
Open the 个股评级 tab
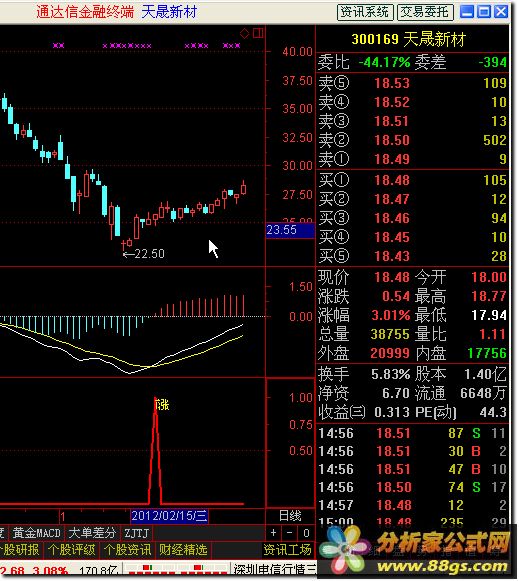coord(71,550)
